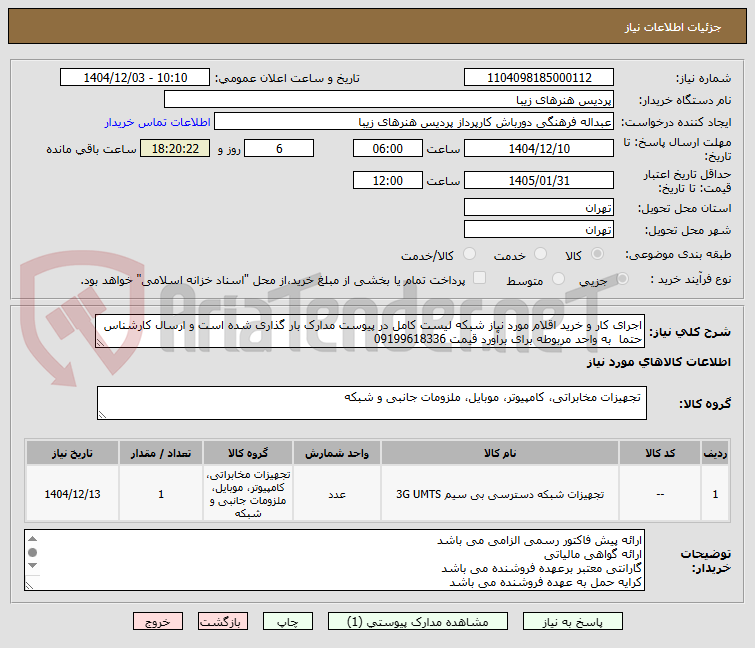Click the کد کالا column header
755x648 pixels.
pos(660,453)
